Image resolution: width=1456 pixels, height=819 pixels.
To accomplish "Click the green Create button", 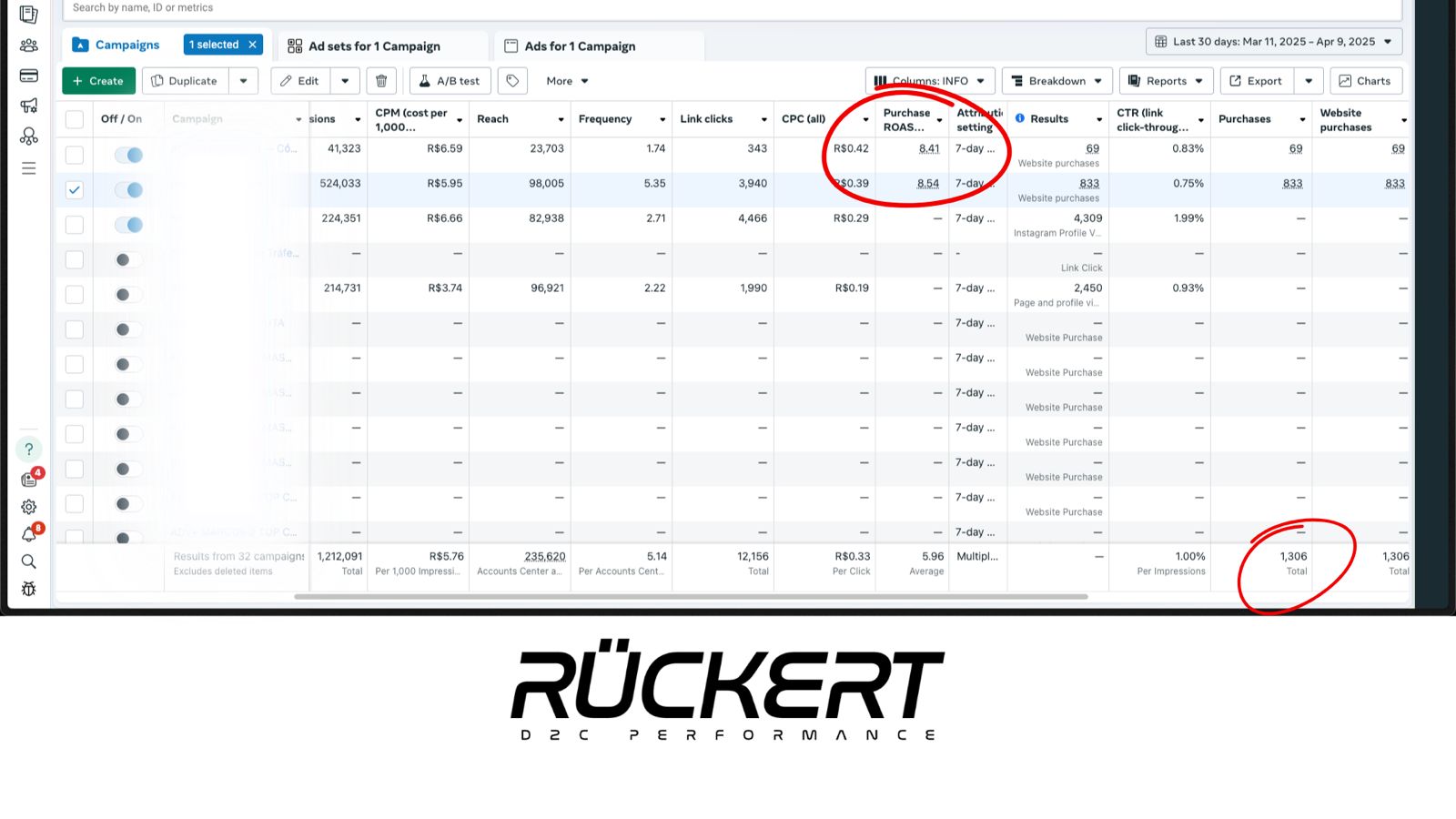I will 98,81.
